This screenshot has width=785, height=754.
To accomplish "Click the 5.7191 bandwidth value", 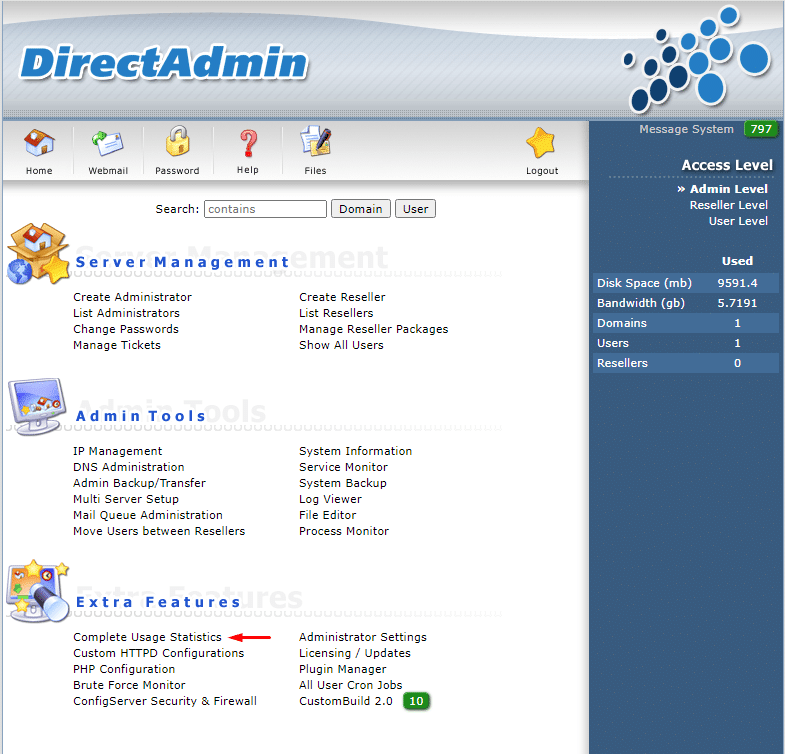I will tap(737, 303).
